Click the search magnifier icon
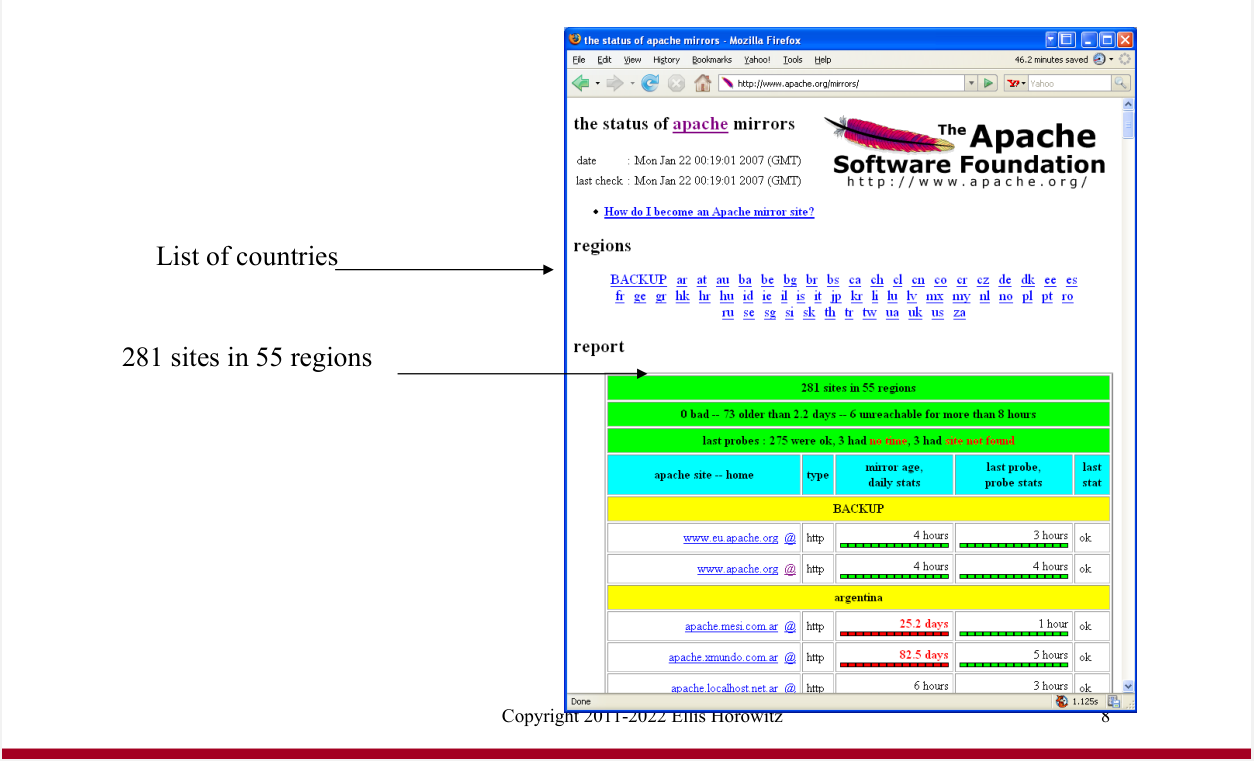This screenshot has height=761, width=1254. 1120,83
